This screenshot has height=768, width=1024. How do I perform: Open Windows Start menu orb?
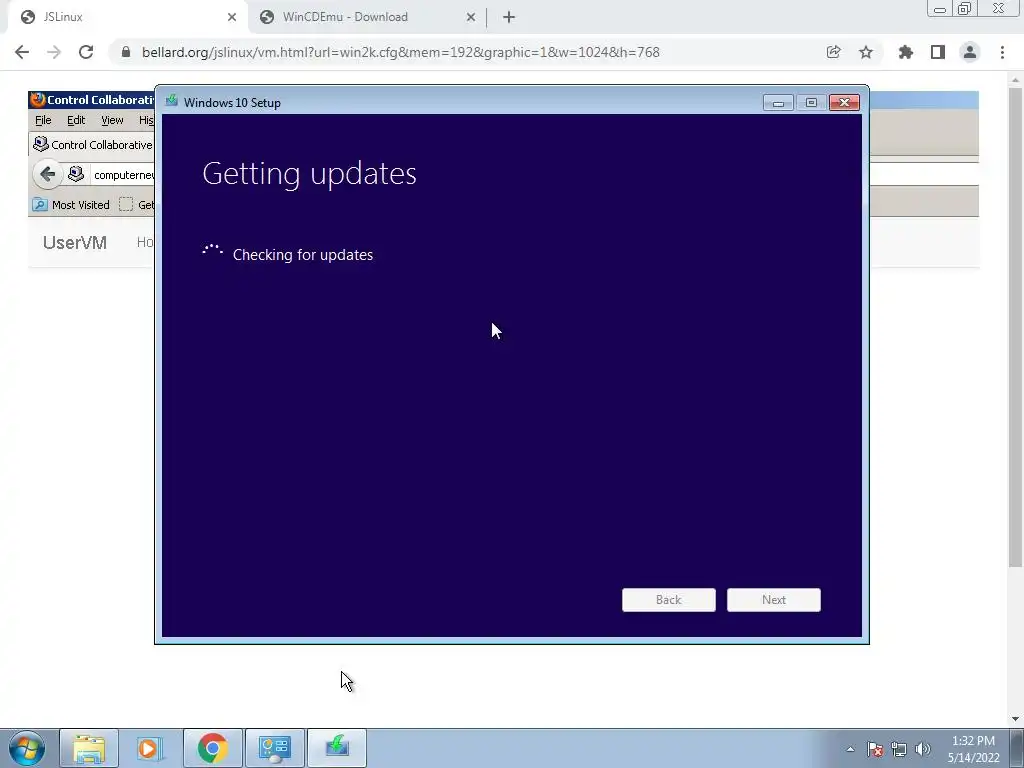[x=27, y=748]
